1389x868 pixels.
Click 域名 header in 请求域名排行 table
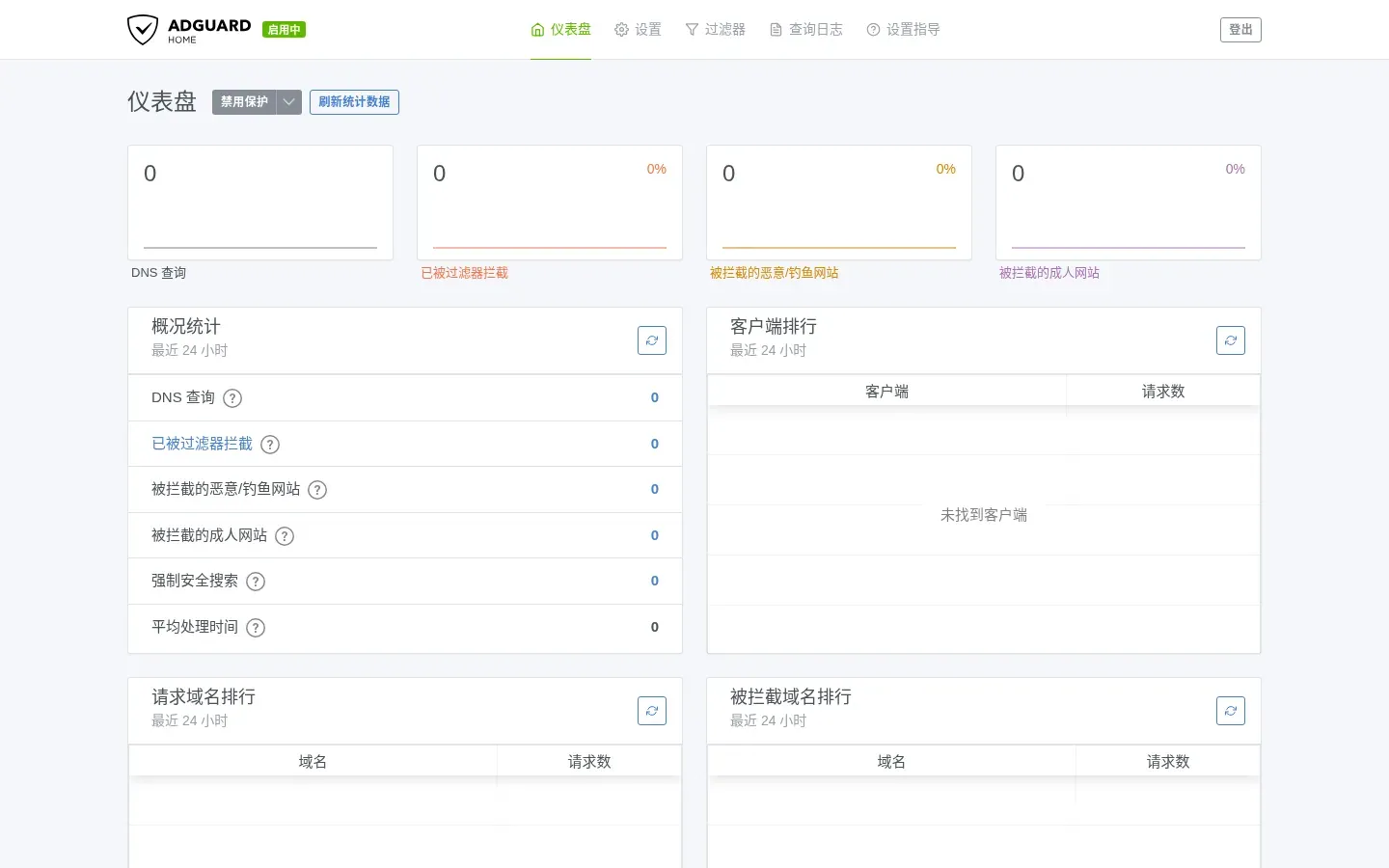313,761
